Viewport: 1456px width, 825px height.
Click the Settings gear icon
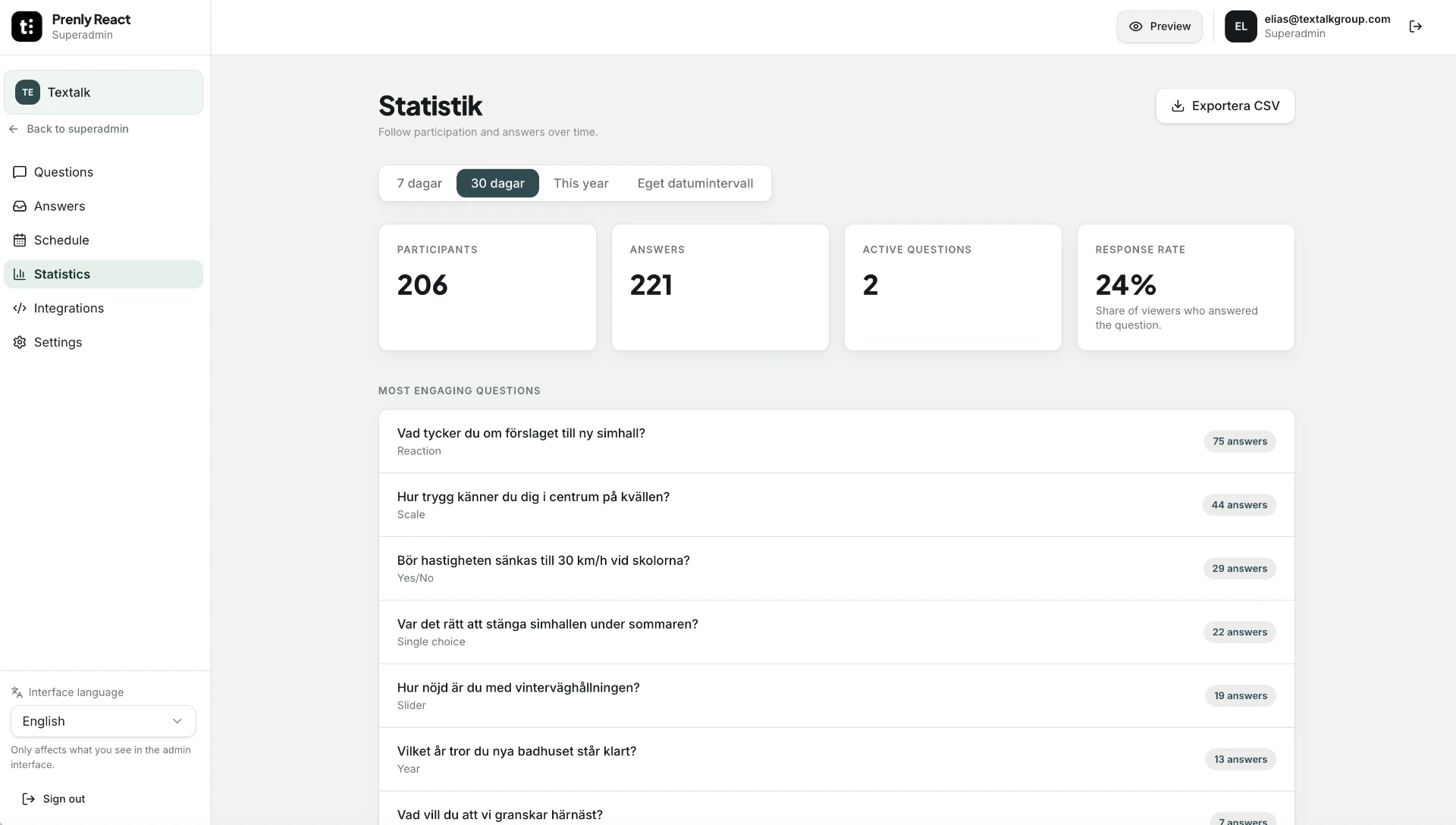point(20,343)
